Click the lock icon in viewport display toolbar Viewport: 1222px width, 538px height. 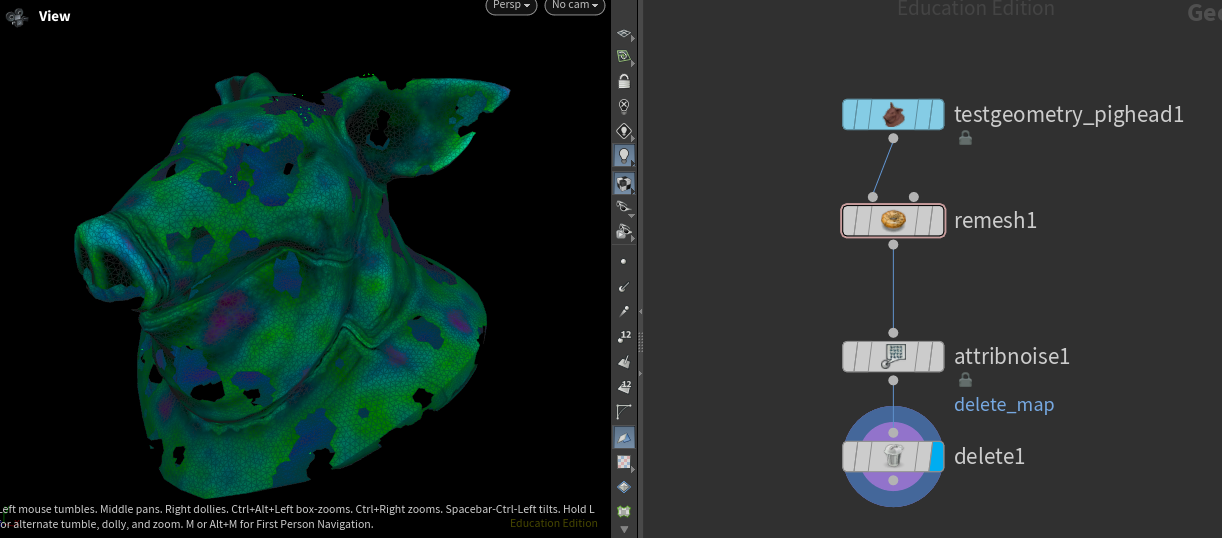point(624,82)
